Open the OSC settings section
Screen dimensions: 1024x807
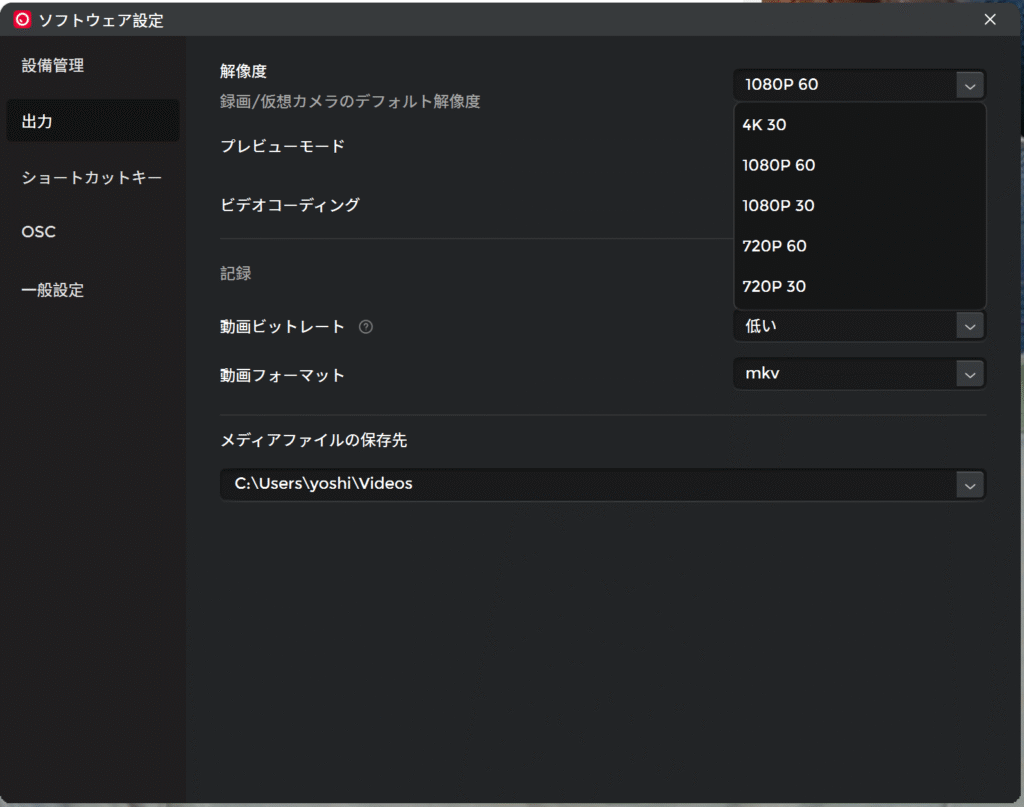[x=39, y=232]
